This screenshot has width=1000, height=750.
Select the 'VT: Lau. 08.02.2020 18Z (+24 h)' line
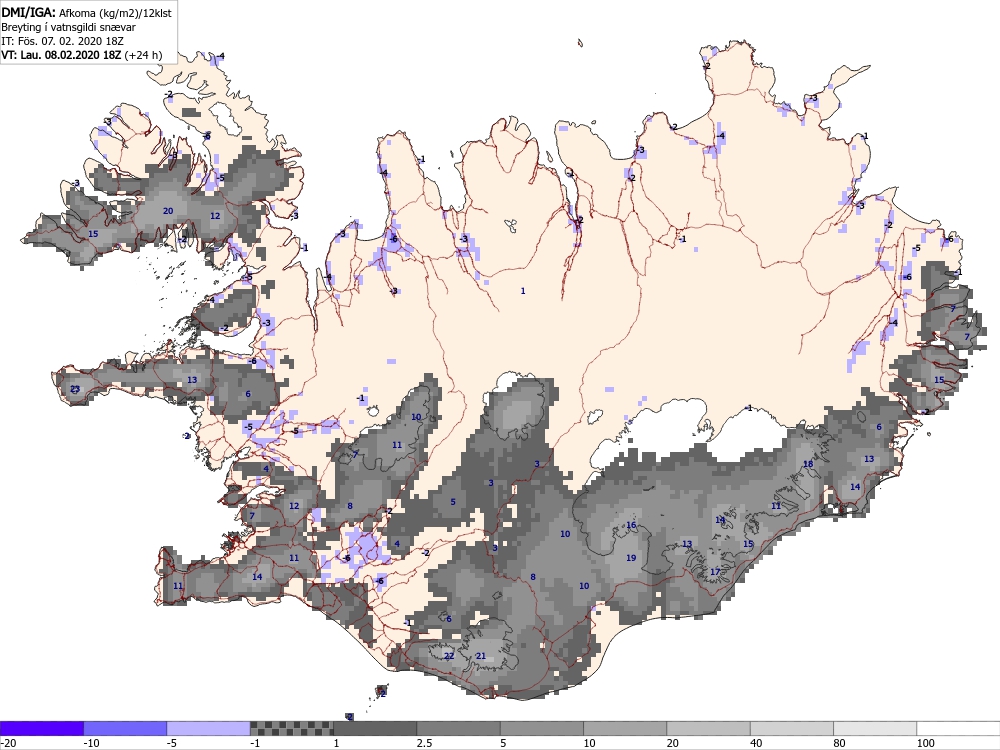(82, 55)
